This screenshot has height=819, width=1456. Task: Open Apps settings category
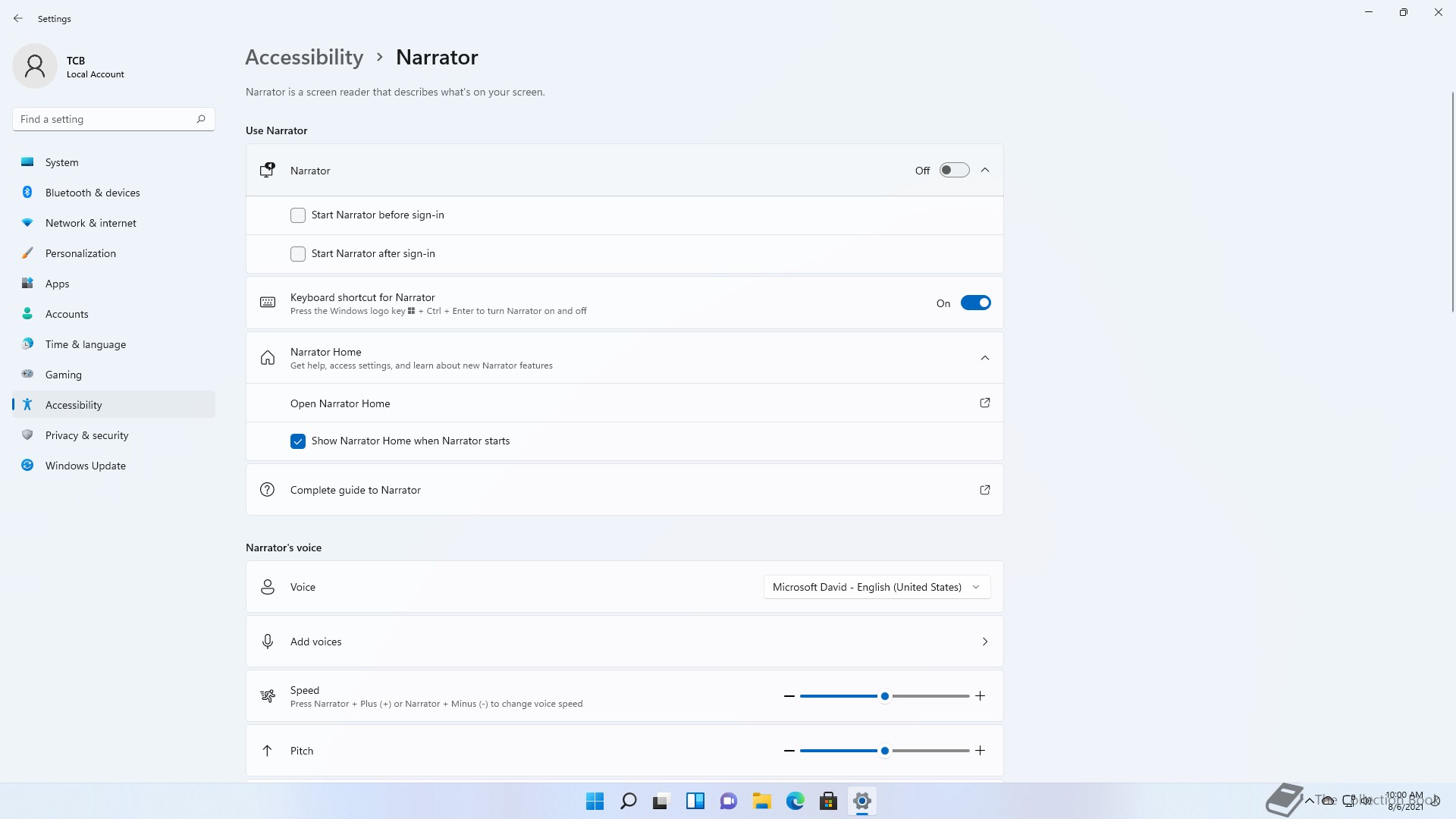114,284
